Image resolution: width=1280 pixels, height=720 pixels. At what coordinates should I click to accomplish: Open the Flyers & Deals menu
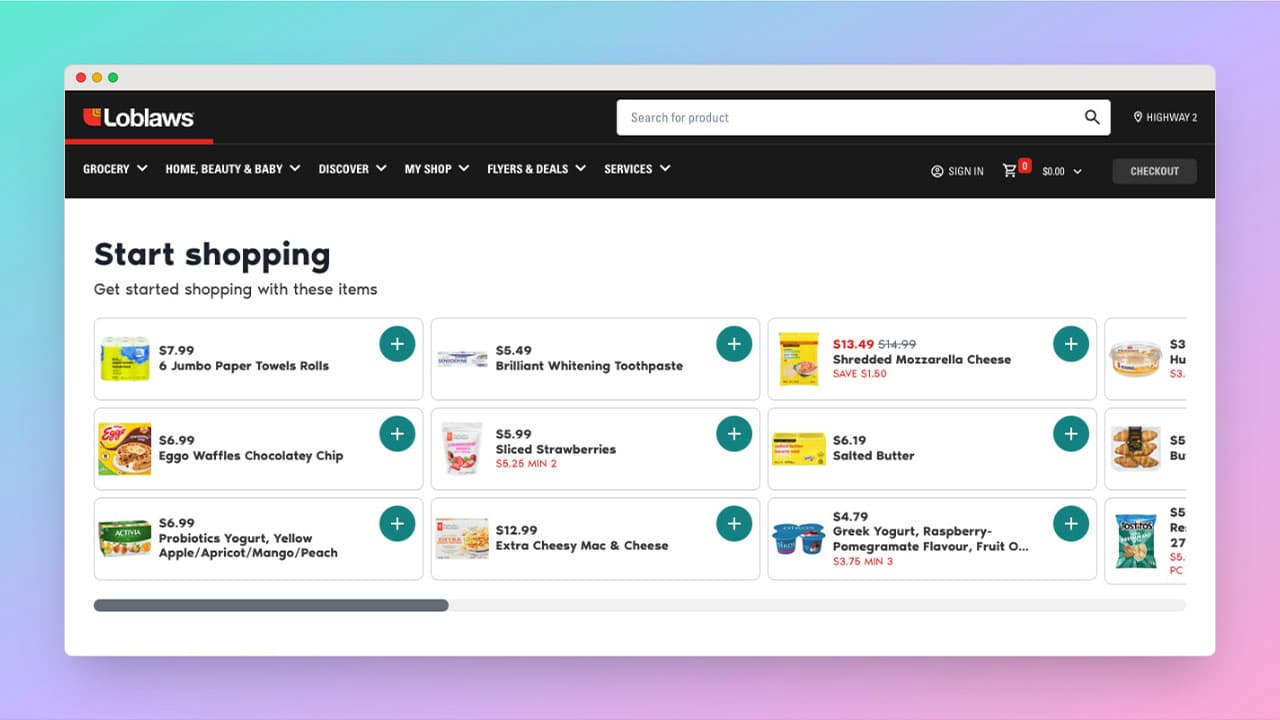(x=536, y=169)
